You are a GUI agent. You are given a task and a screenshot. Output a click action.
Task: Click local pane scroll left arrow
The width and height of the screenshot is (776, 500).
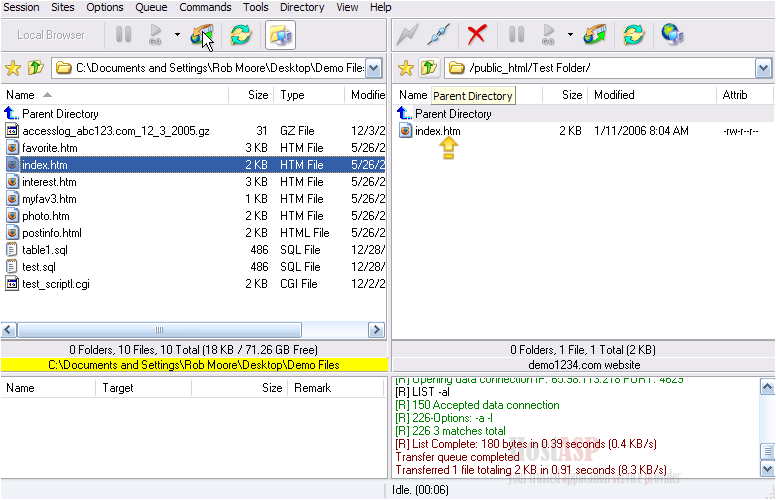(9, 330)
